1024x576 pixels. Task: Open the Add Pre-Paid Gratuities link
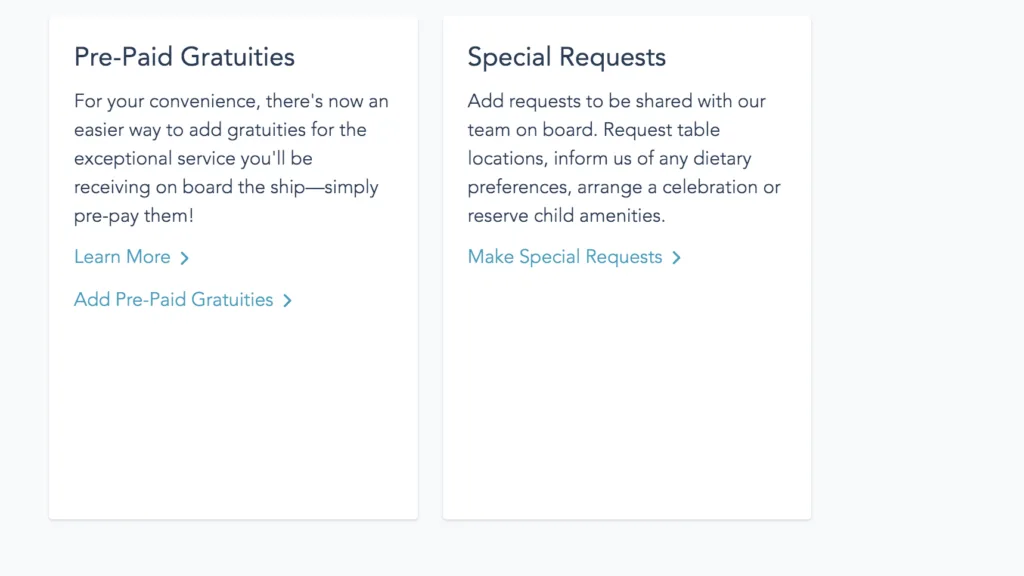[173, 300]
